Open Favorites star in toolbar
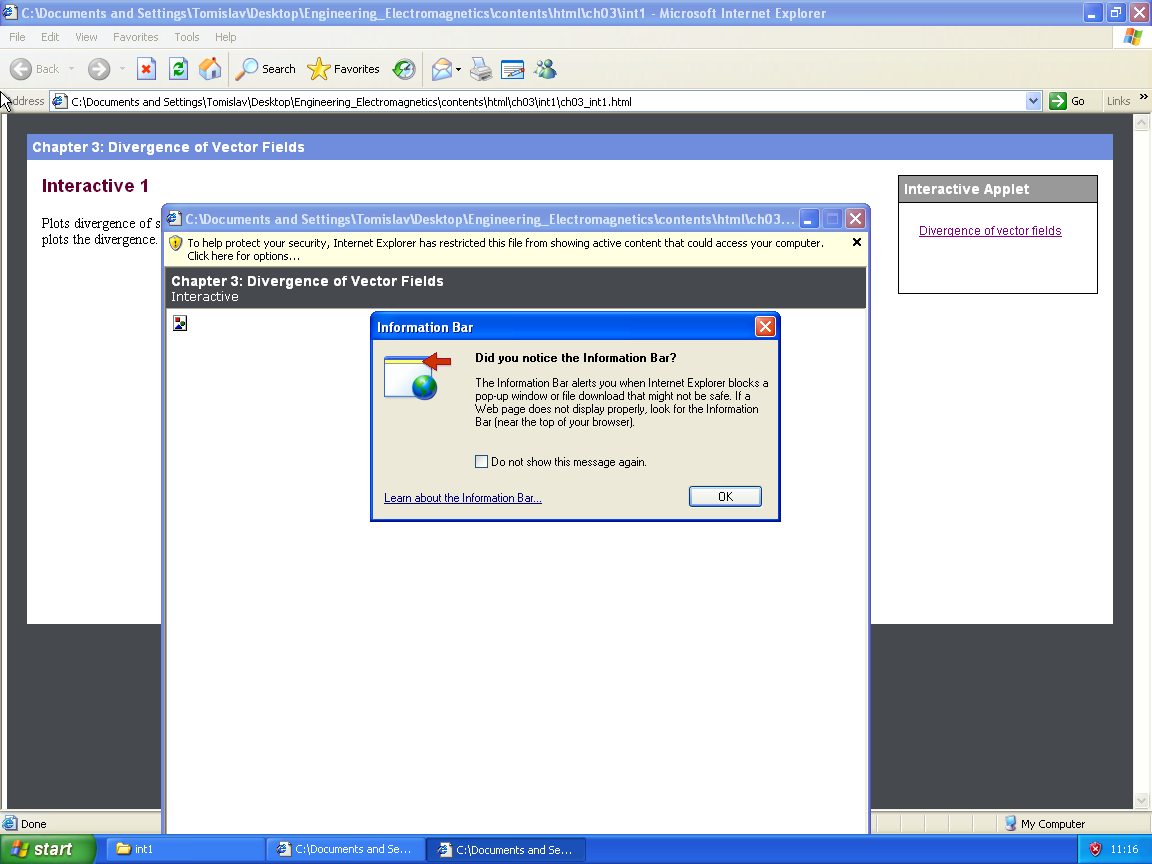The height and width of the screenshot is (864, 1152). pyautogui.click(x=343, y=69)
